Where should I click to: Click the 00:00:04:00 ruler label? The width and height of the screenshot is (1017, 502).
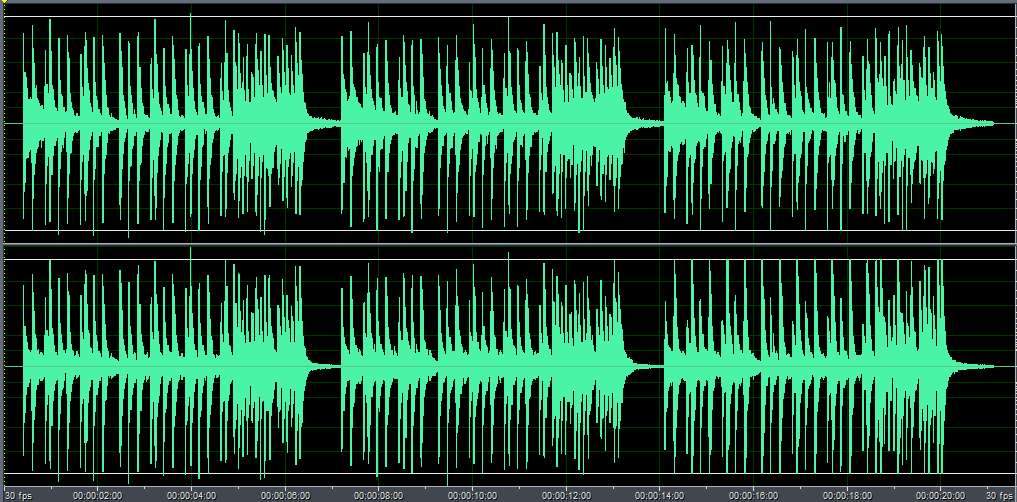coord(191,496)
